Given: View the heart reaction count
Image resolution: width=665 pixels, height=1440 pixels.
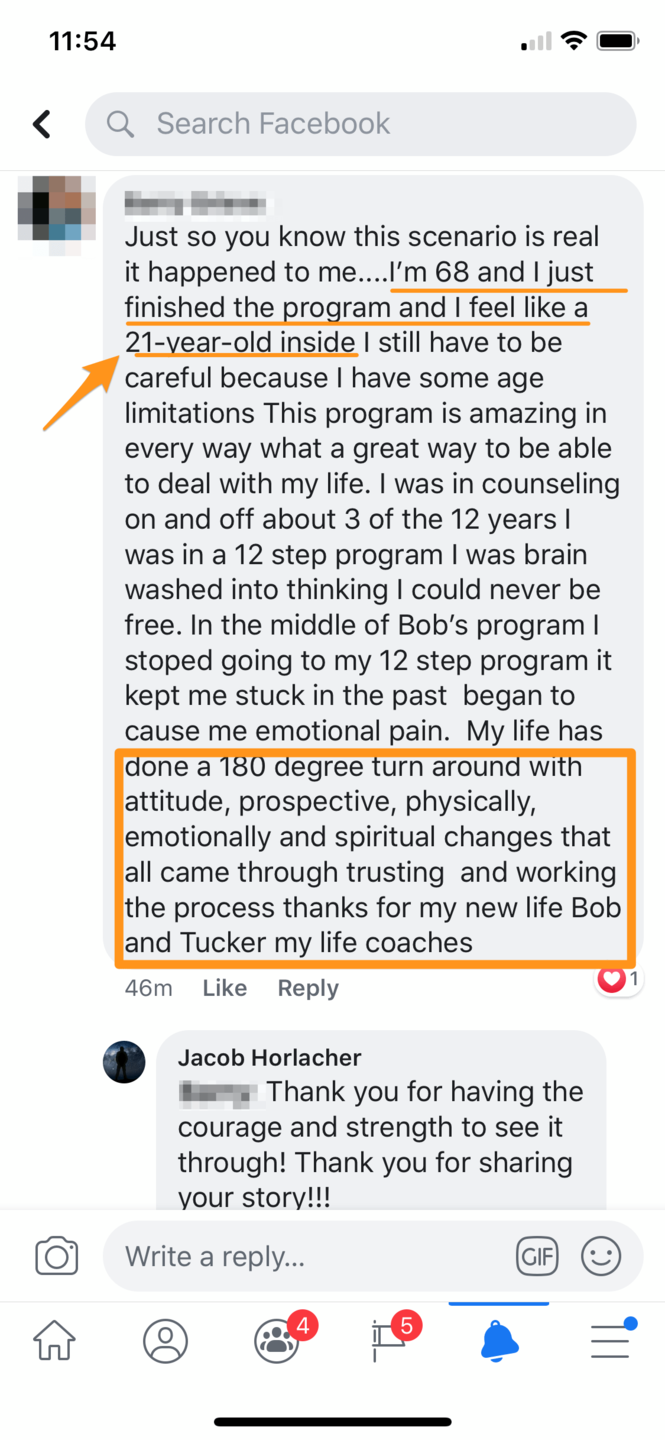Looking at the screenshot, I should coord(619,979).
